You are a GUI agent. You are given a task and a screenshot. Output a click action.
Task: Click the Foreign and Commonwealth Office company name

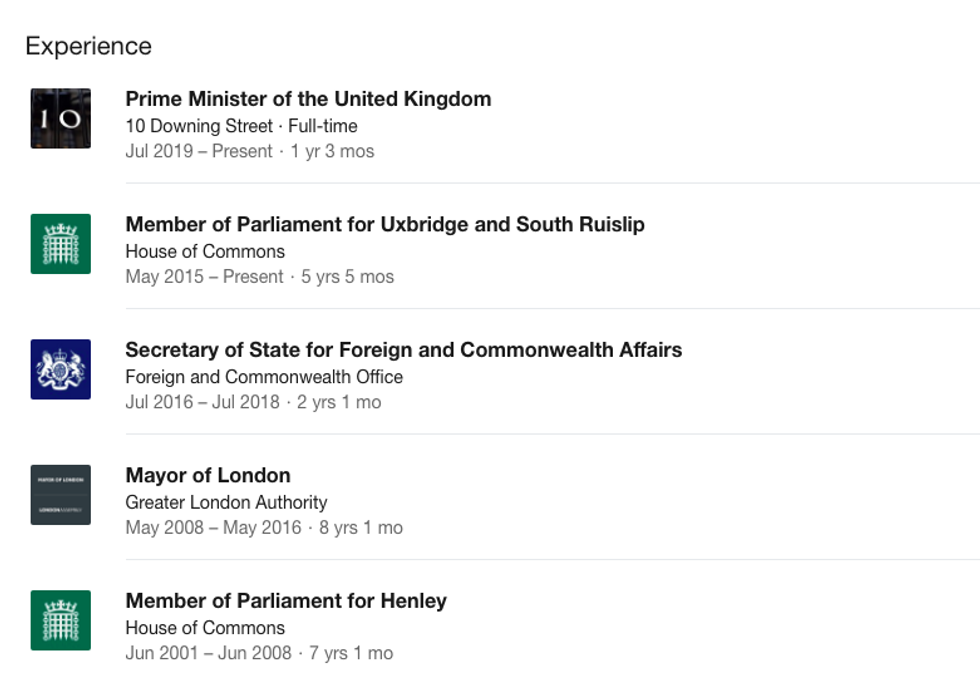click(x=264, y=377)
